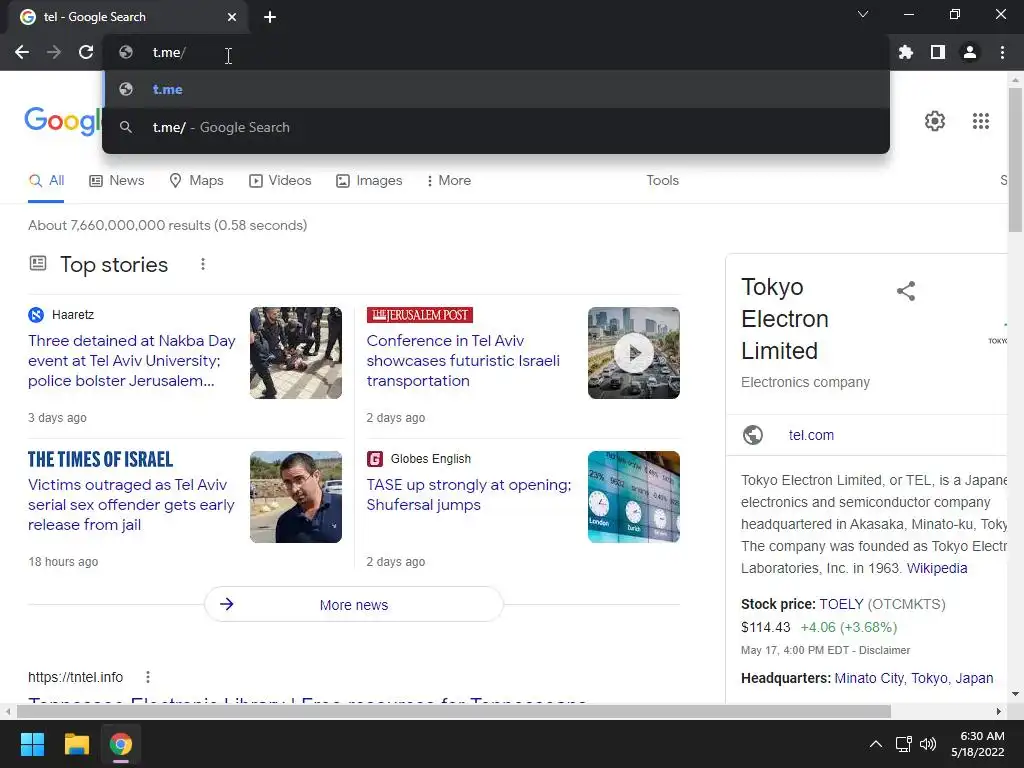The image size is (1024, 768).
Task: Click the More news button
Action: [x=354, y=605]
